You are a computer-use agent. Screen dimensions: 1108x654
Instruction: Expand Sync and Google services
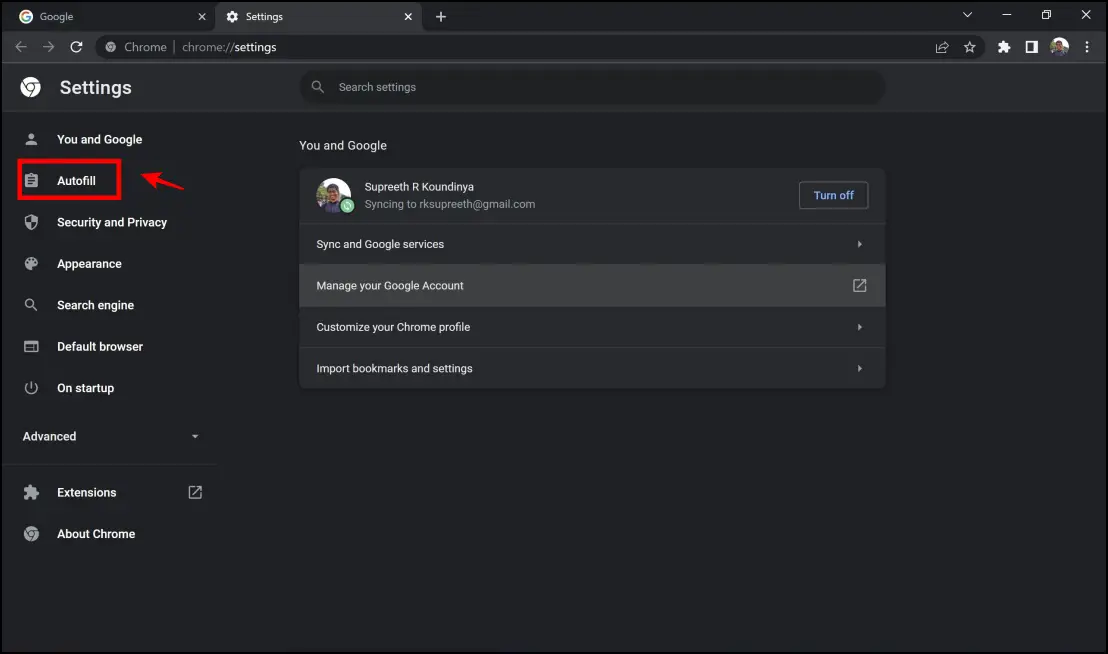[x=592, y=243]
